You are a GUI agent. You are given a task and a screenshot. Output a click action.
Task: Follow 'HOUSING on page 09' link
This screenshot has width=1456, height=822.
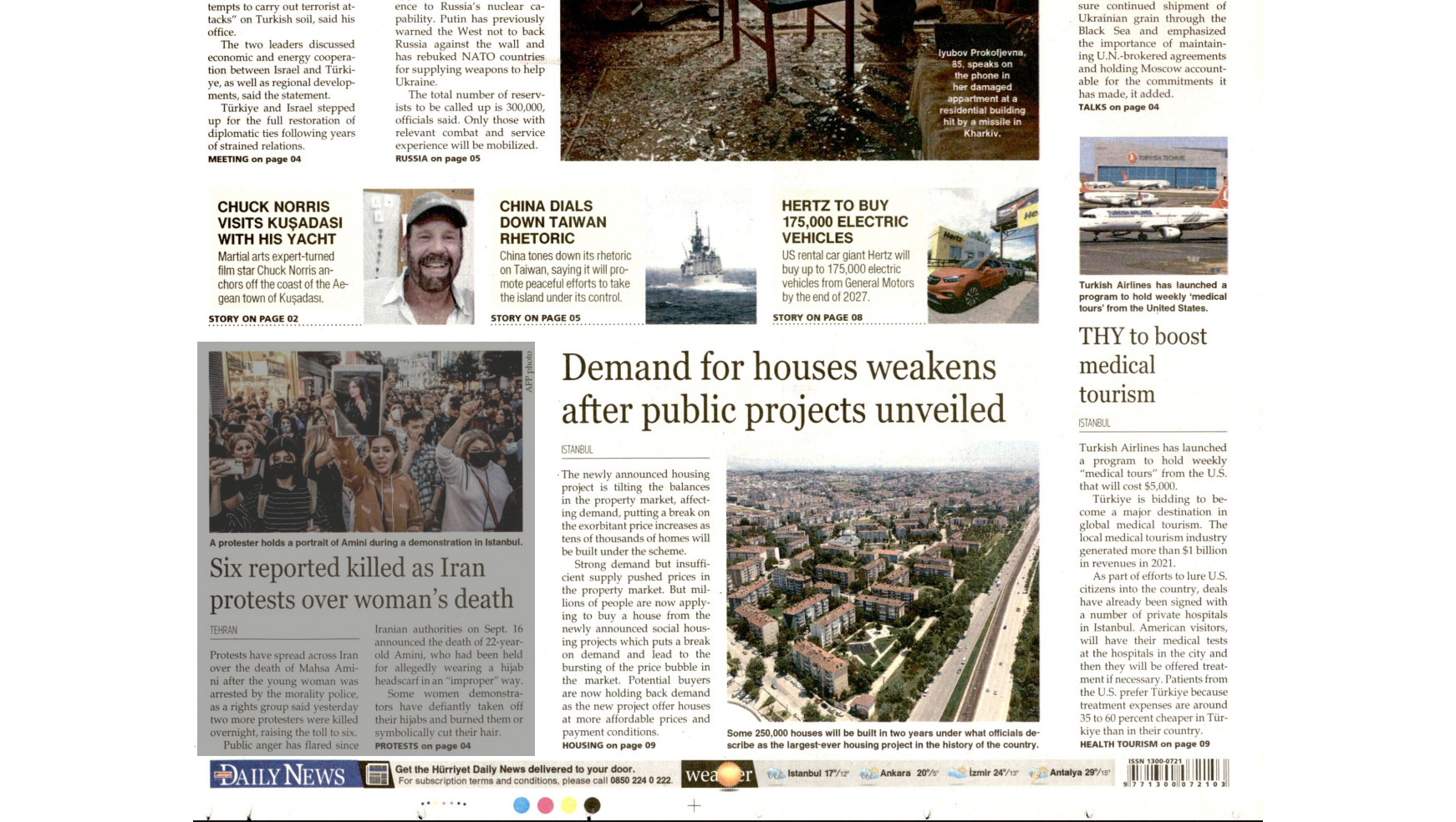pos(608,745)
